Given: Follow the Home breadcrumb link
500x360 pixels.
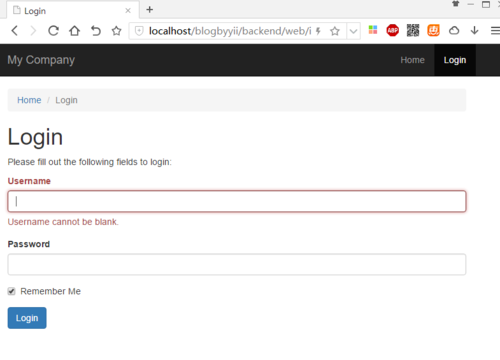Looking at the screenshot, I should point(29,100).
